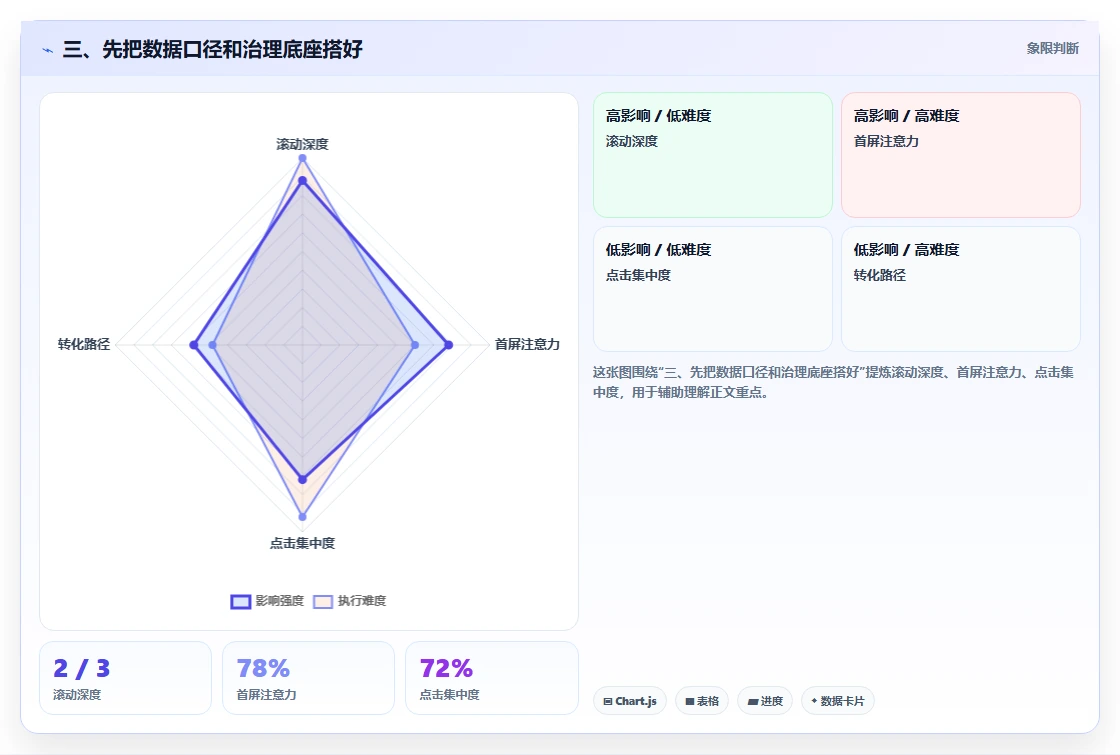1120x755 pixels.
Task: Click 首屏注意力 text in pink quadrant card
Action: 886,141
